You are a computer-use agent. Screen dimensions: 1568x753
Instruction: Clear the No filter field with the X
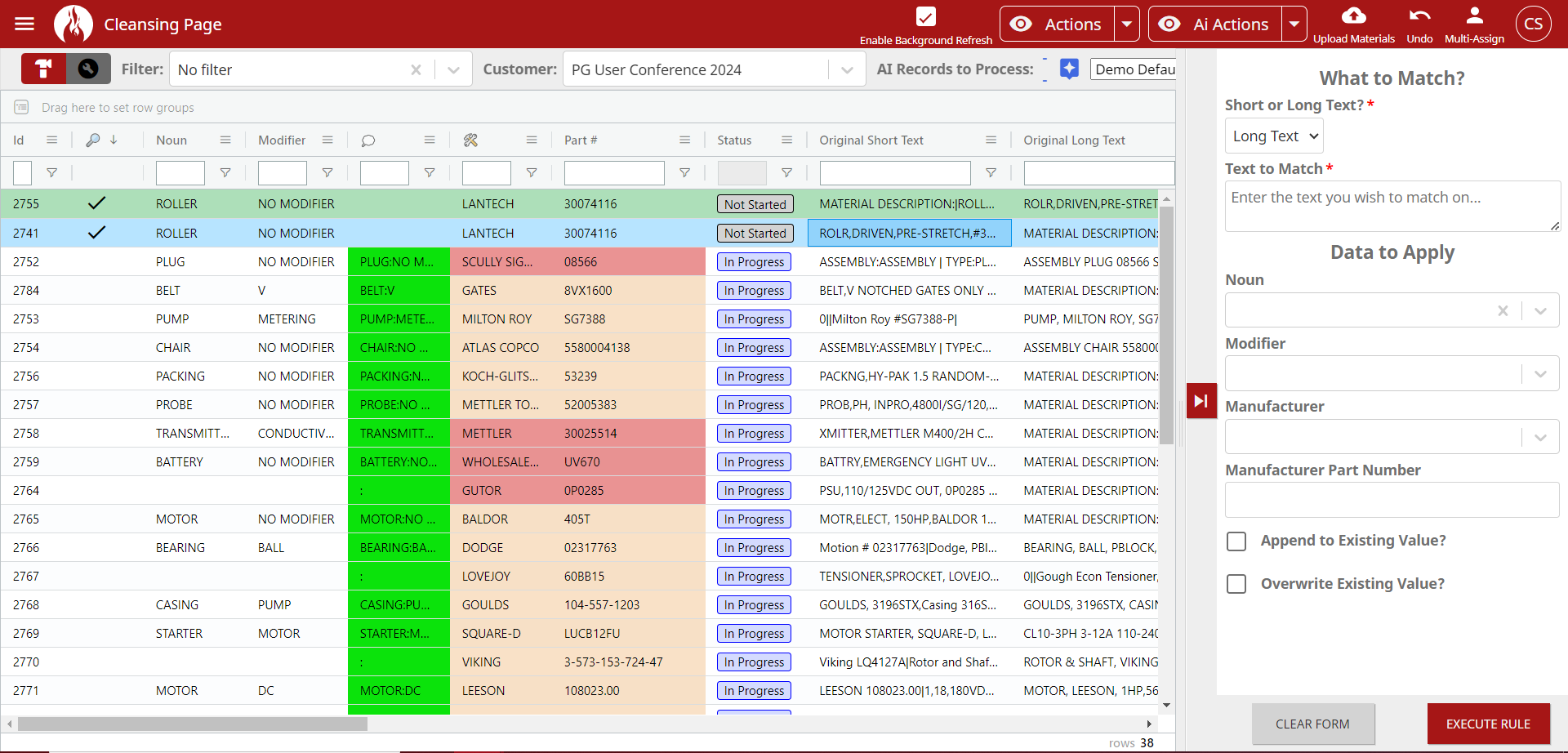(416, 69)
